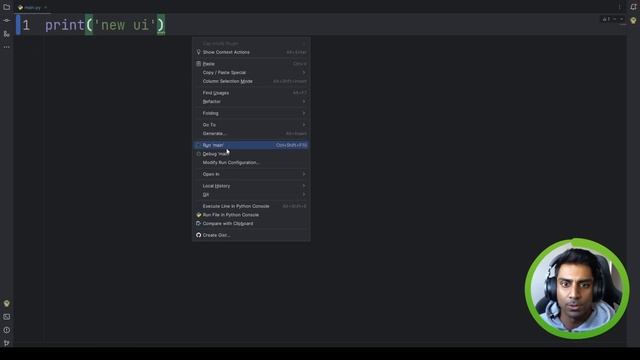
Task: Open More tool windows ellipsis icon
Action: [x=7, y=47]
